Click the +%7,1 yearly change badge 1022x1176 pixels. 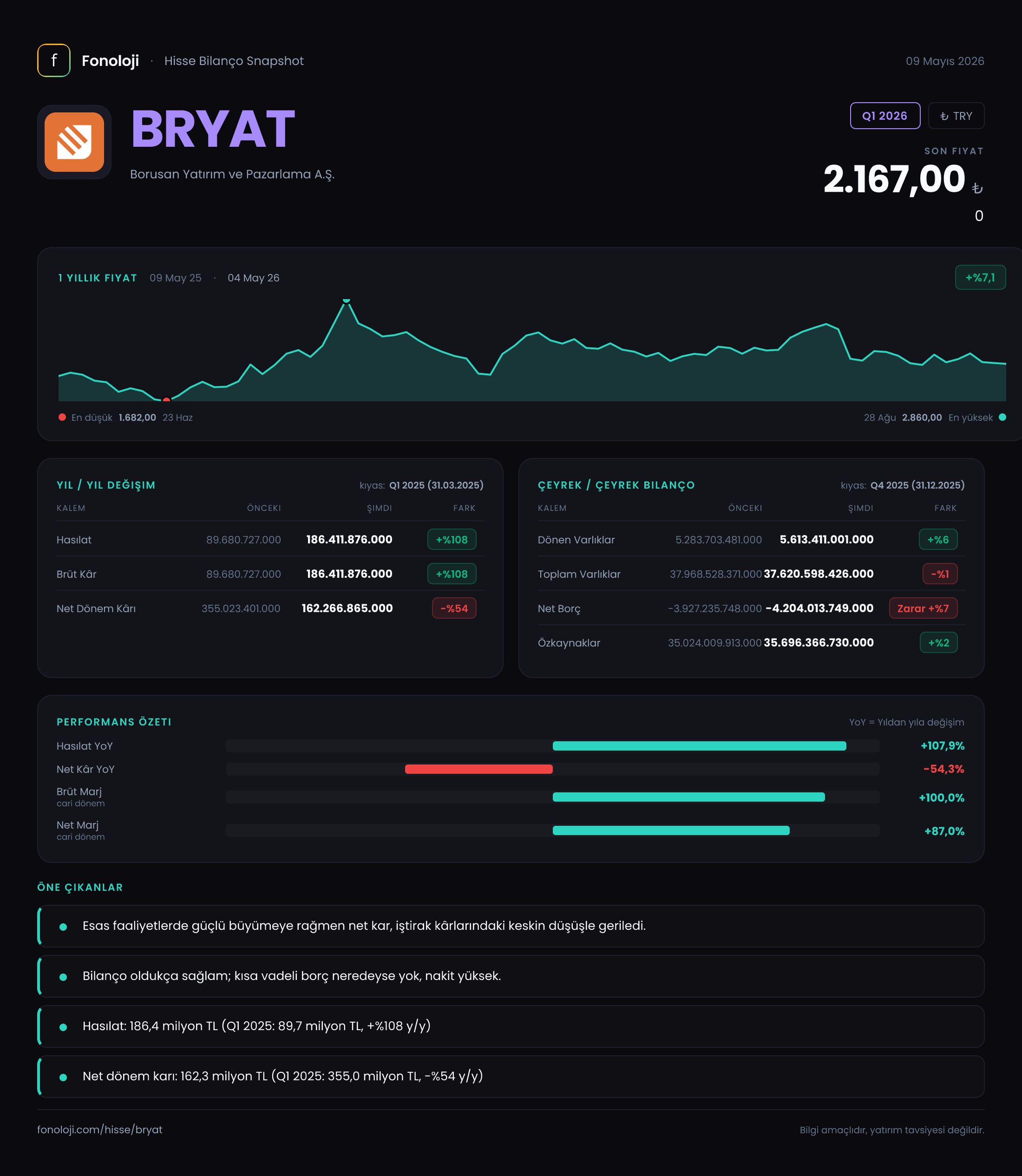980,278
